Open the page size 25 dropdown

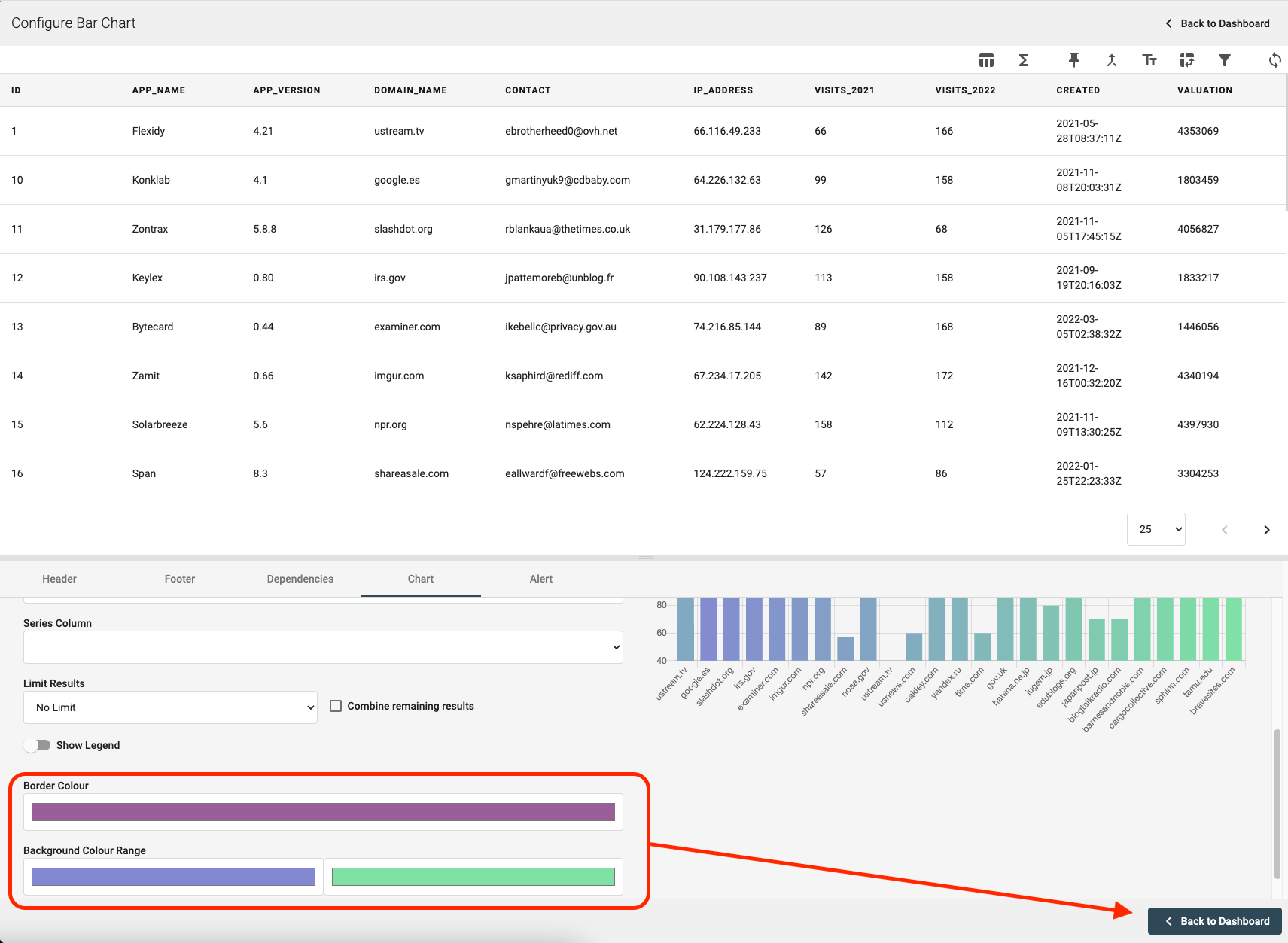[1156, 529]
